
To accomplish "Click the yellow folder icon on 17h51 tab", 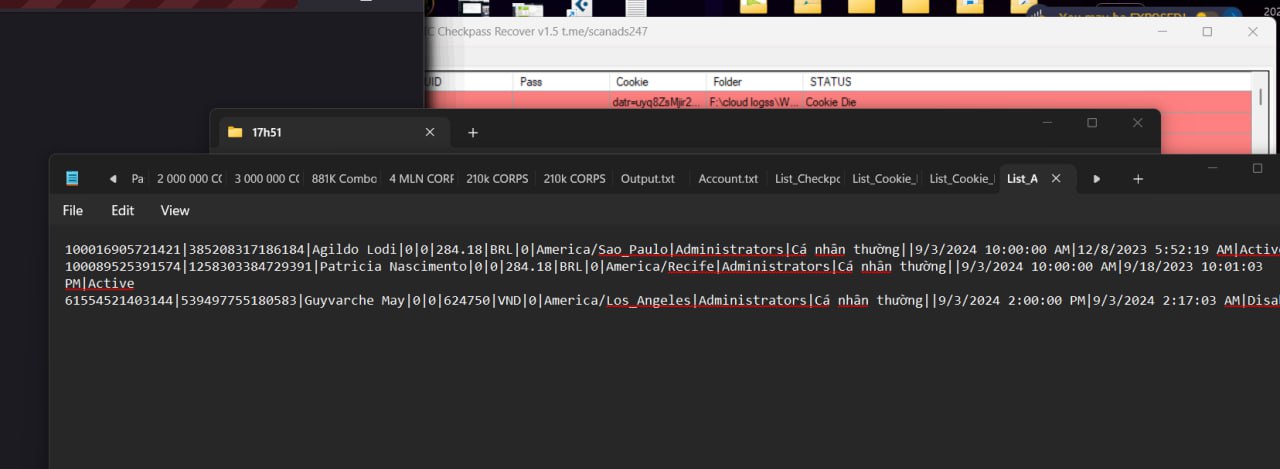I will 235,132.
